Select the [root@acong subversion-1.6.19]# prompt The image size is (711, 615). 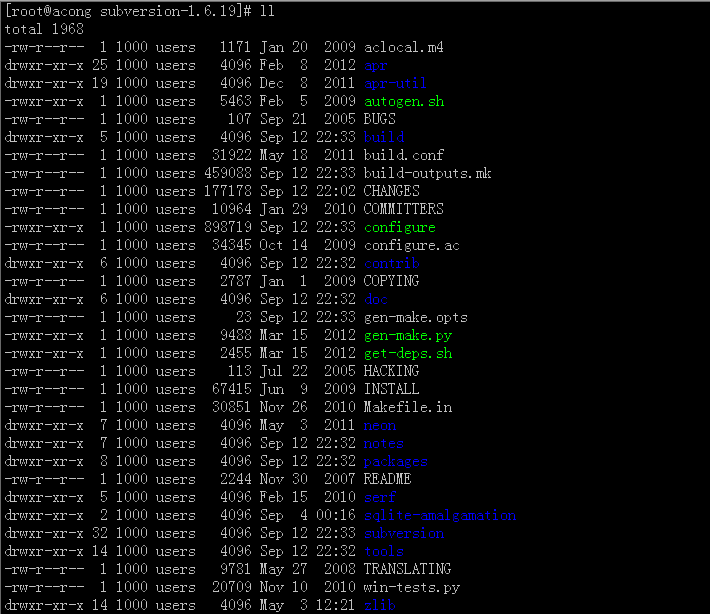(x=128, y=11)
